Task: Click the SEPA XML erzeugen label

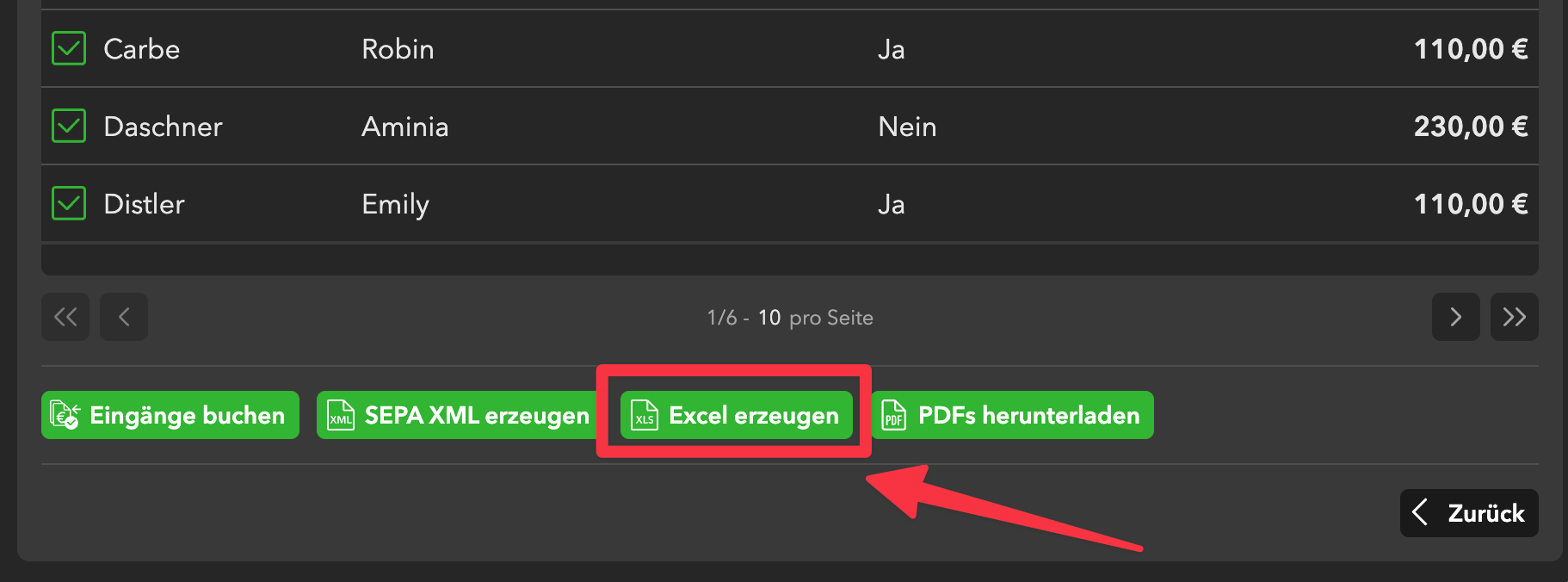Action: pyautogui.click(x=477, y=416)
